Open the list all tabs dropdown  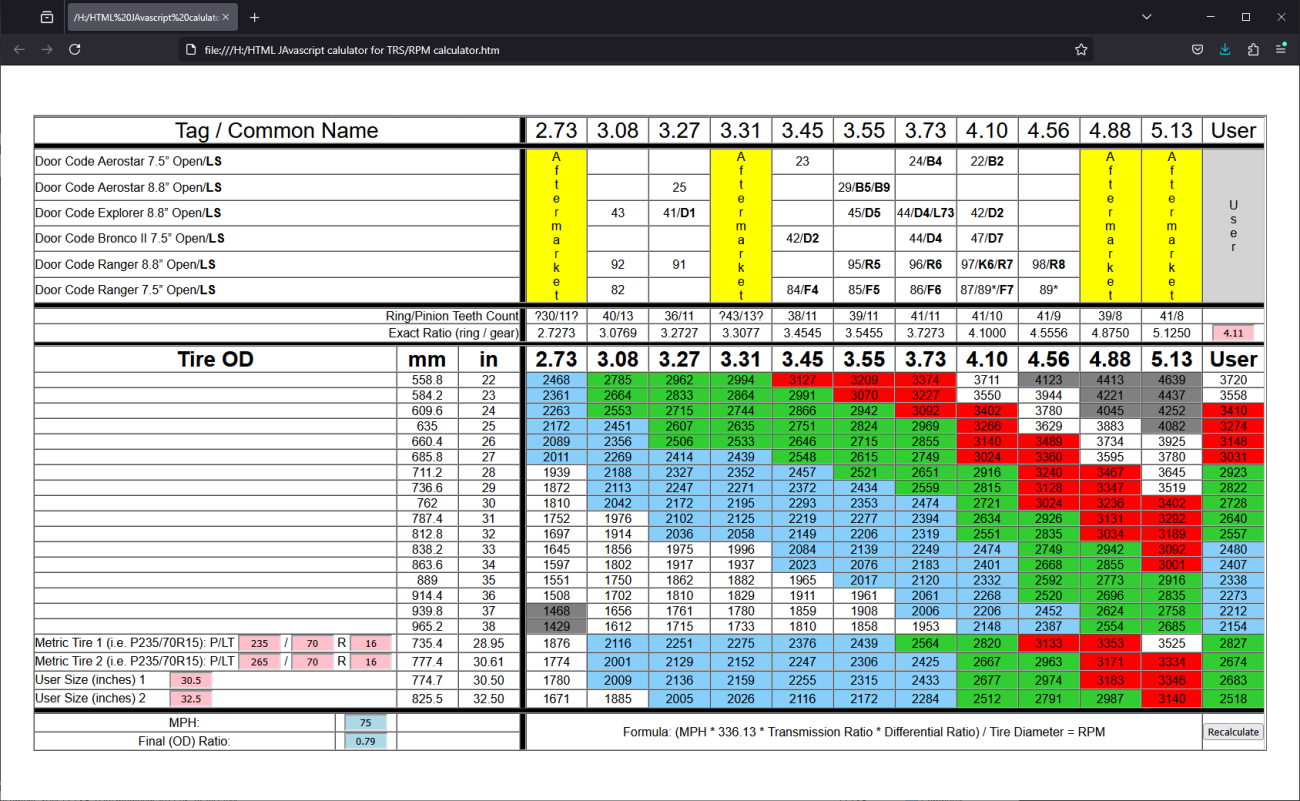coord(1146,17)
